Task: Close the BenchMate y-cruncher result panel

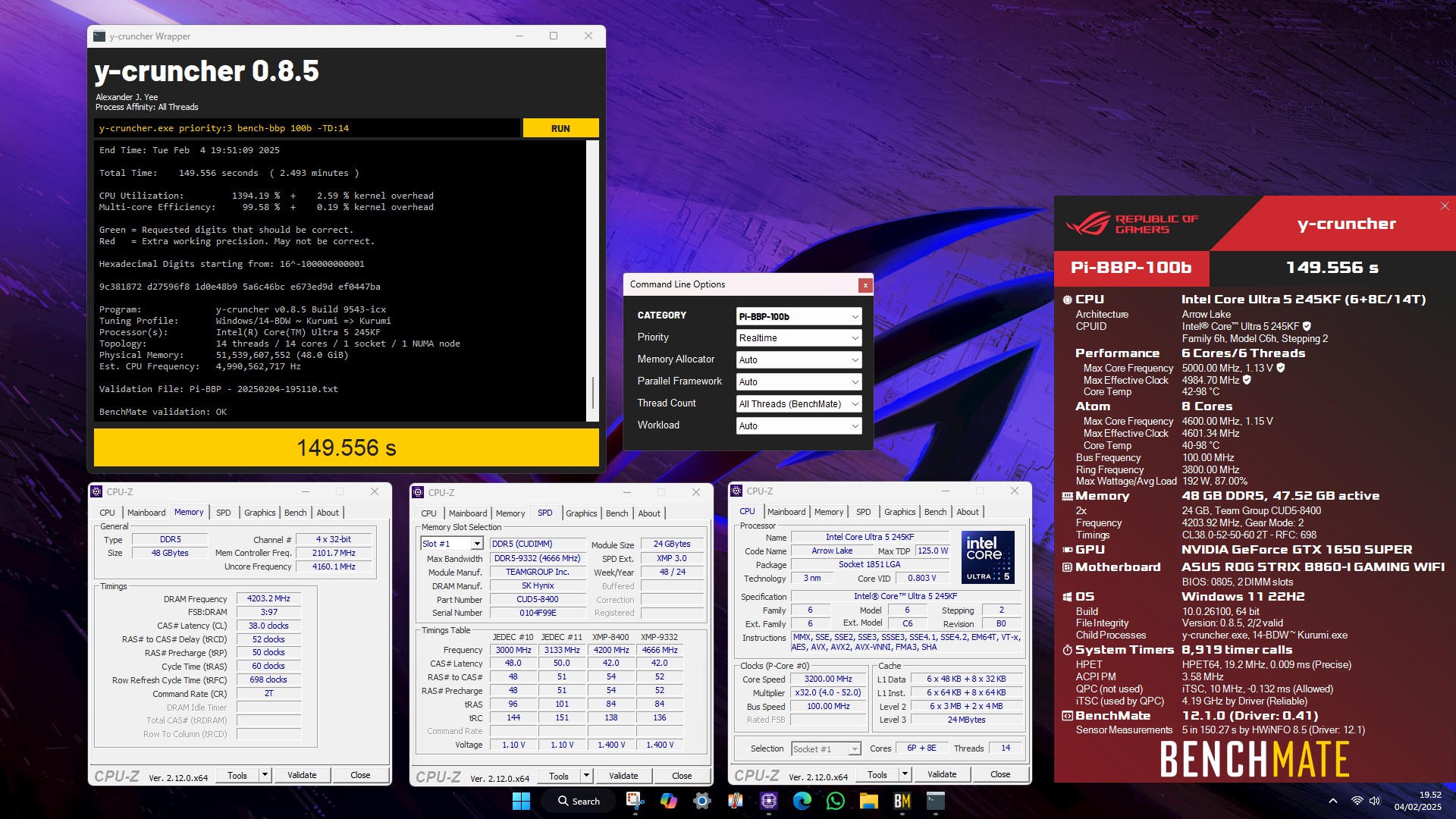Action: click(1444, 206)
